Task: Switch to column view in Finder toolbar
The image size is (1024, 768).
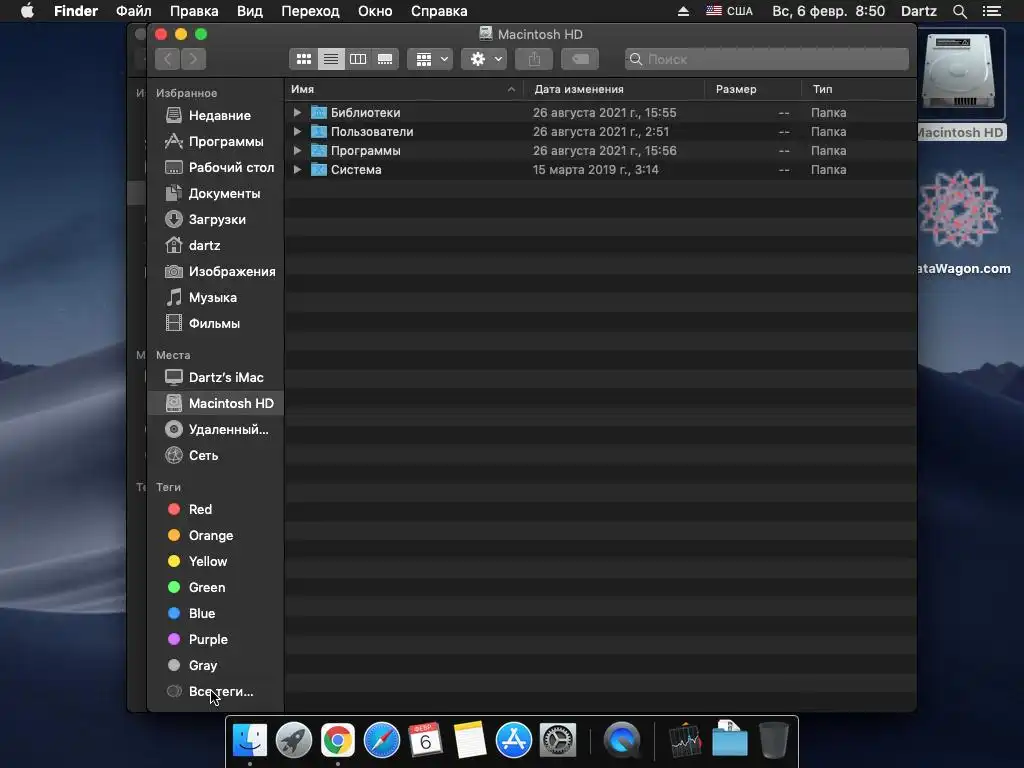Action: pyautogui.click(x=358, y=59)
